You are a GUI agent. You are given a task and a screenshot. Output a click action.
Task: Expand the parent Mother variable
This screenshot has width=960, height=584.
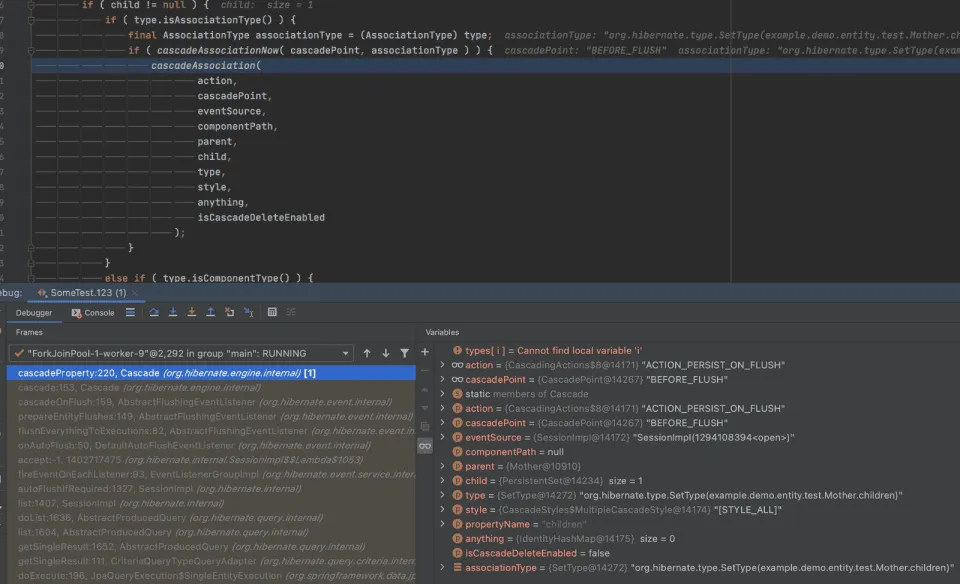[443, 466]
